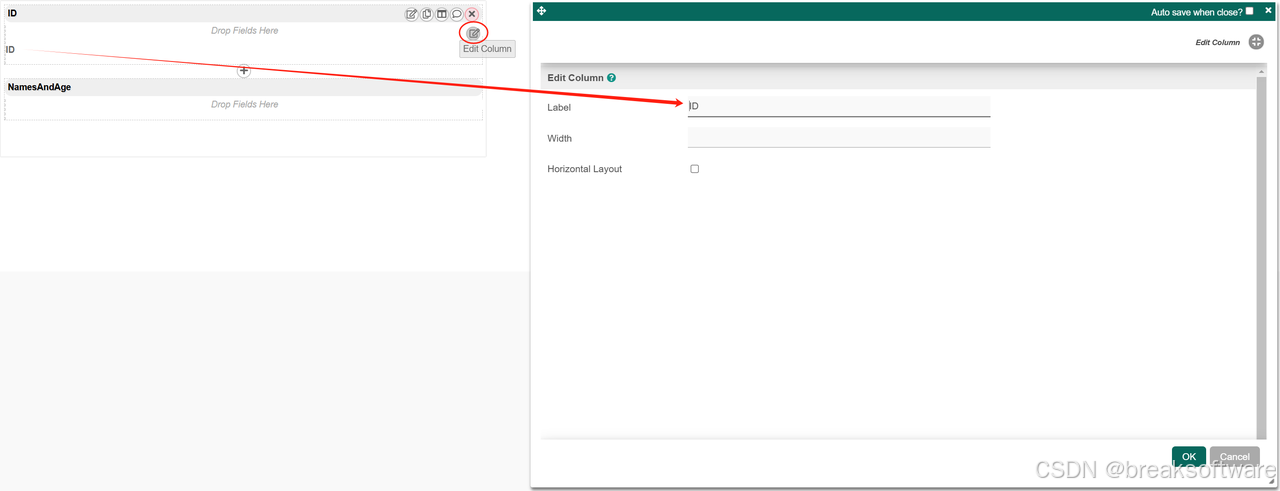Click the Edit Column pencil icon
This screenshot has height=491, width=1280.
click(474, 33)
